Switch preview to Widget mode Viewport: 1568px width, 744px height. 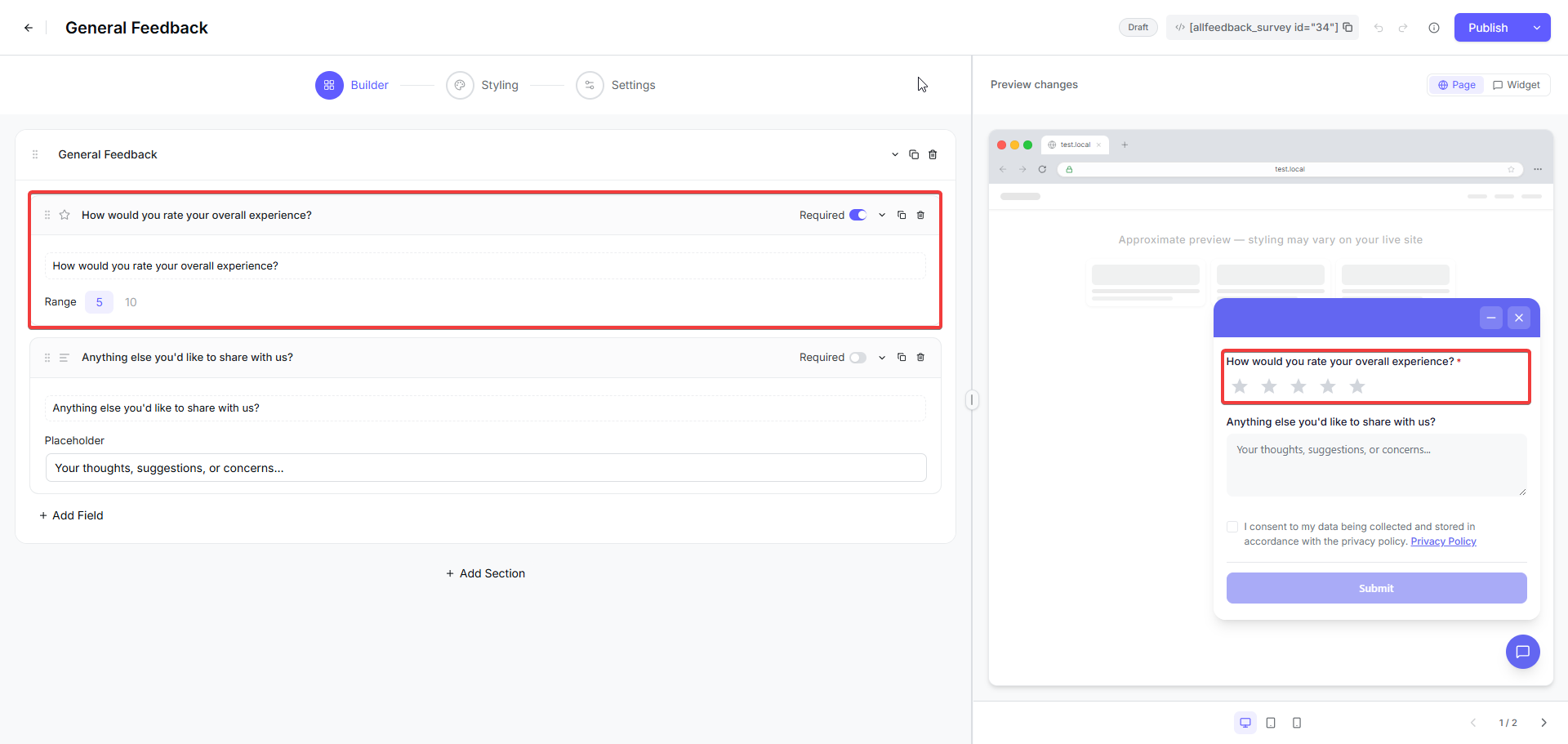coord(1517,85)
